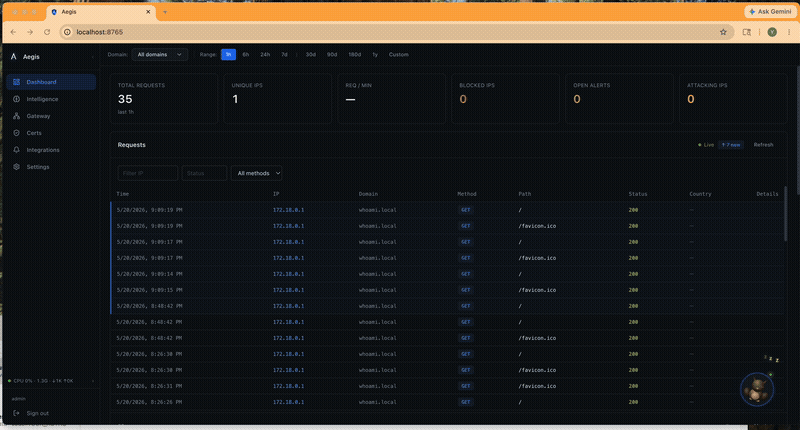Select the 30d time range
This screenshot has width=800, height=430.
[x=311, y=55]
